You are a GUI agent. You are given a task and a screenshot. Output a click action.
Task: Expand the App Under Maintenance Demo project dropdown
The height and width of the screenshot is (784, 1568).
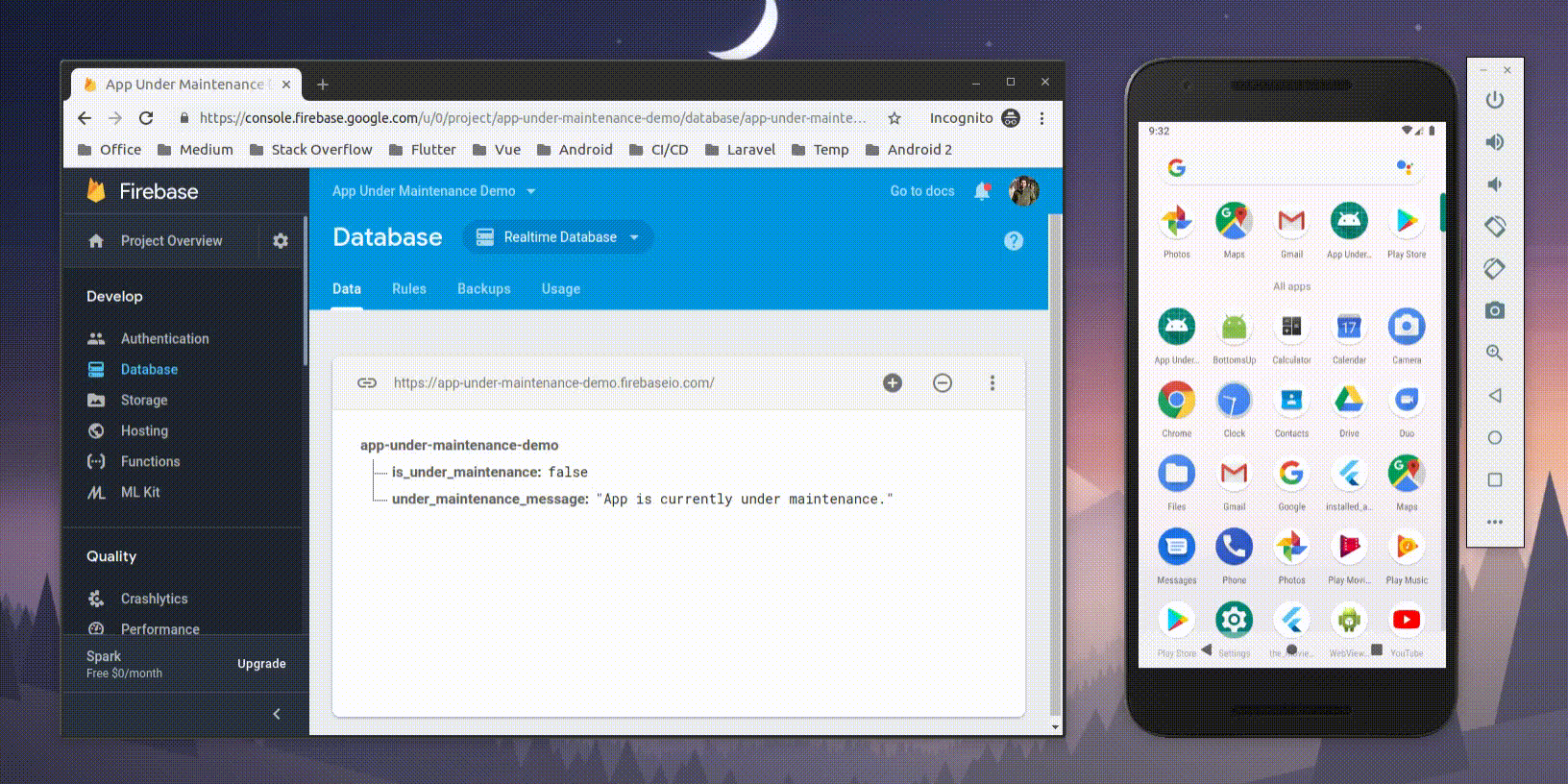tap(434, 191)
